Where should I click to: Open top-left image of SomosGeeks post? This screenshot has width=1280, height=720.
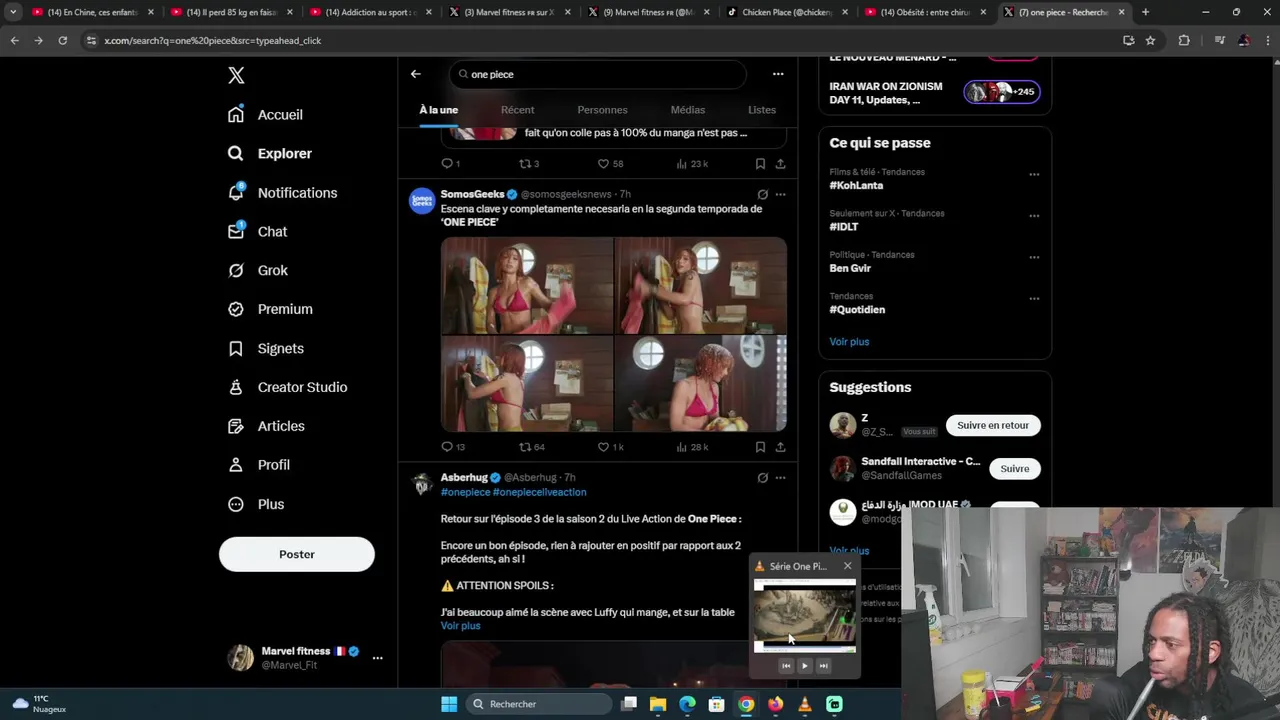pos(527,285)
